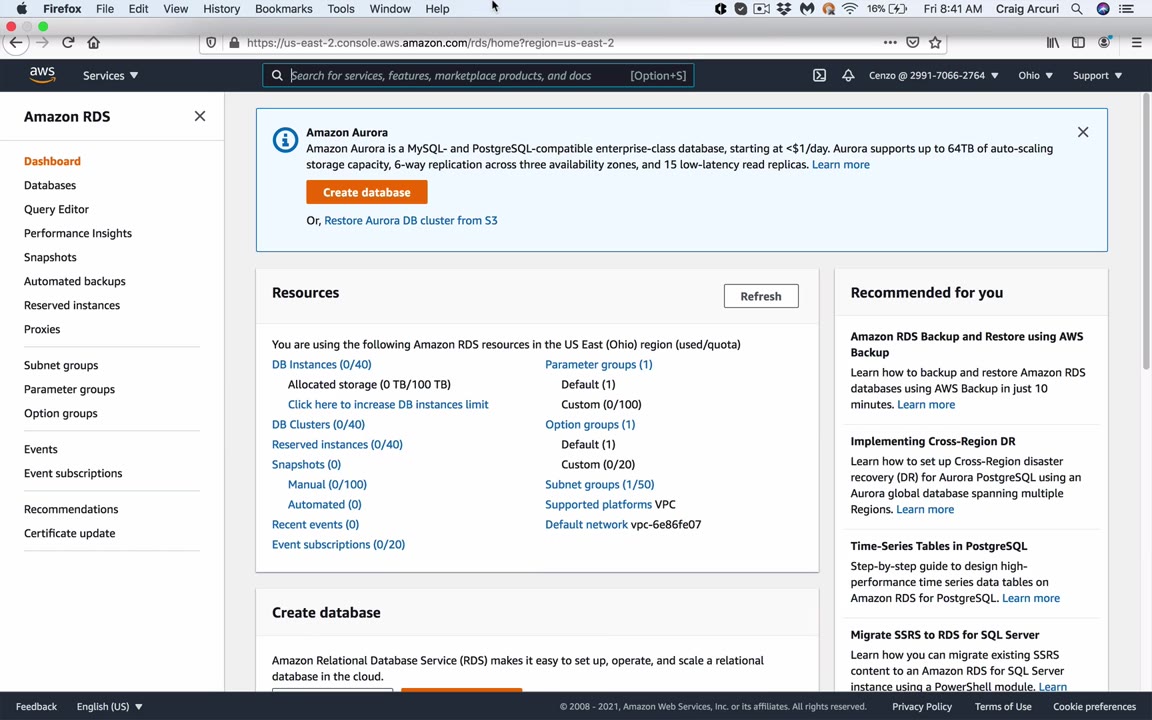
Task: Open Restore Aurora DB cluster from S3
Action: point(411,220)
